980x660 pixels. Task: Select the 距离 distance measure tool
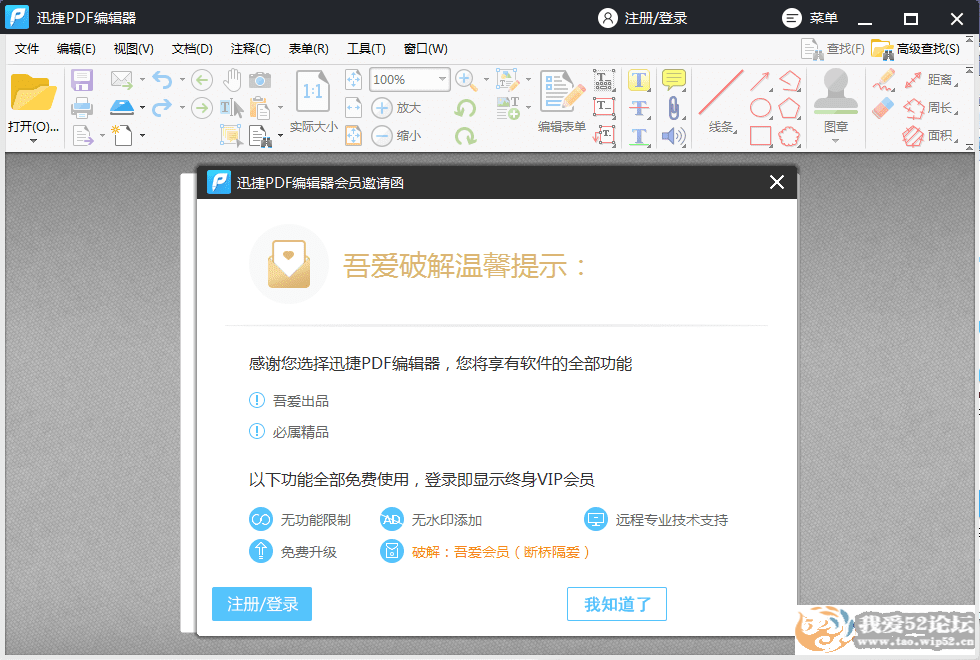click(x=929, y=80)
